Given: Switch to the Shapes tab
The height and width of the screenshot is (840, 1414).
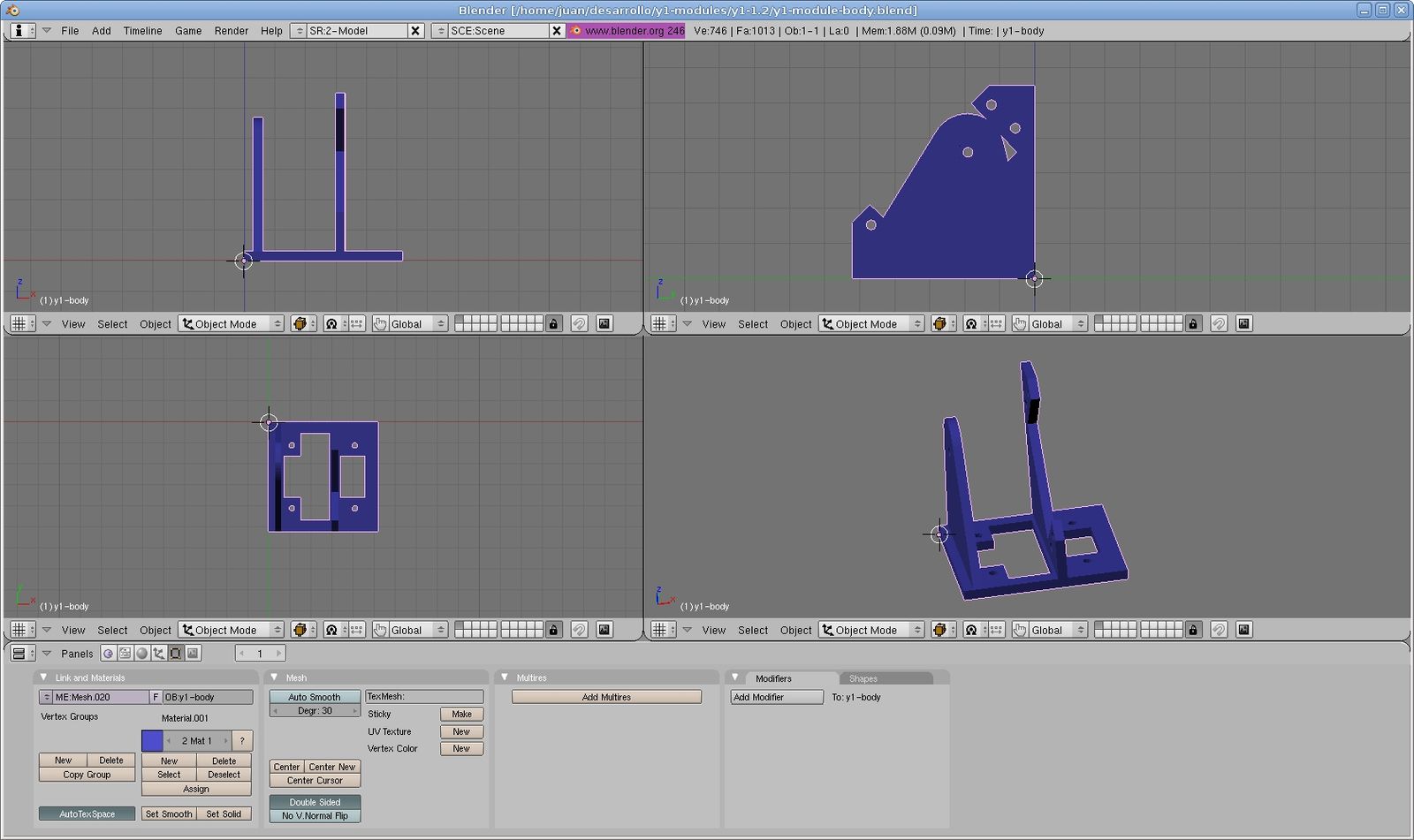Looking at the screenshot, I should click(x=863, y=678).
